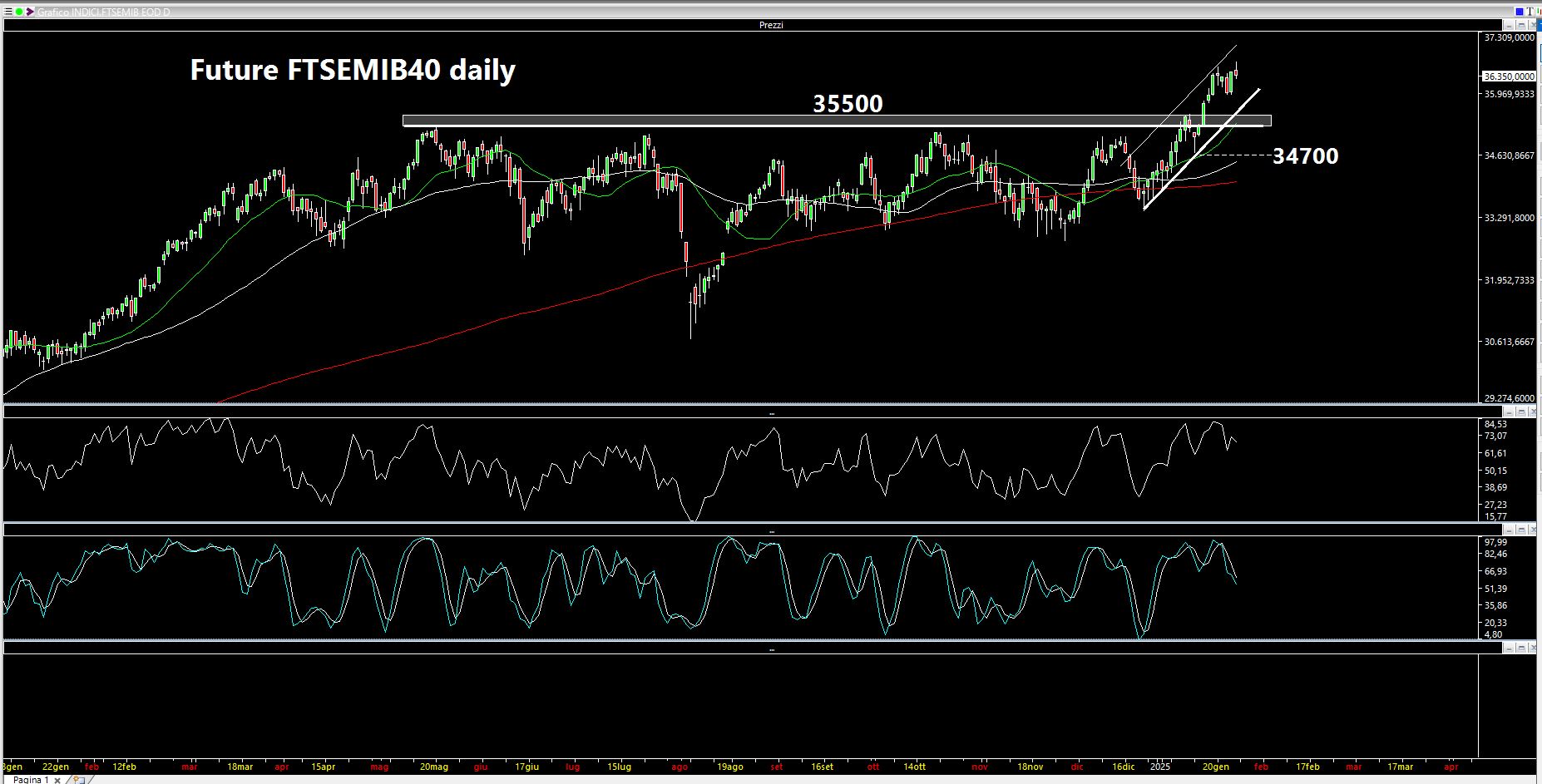Image resolution: width=1542 pixels, height=784 pixels.
Task: Minimize the stochastic indicator pane
Action: coord(1509,530)
